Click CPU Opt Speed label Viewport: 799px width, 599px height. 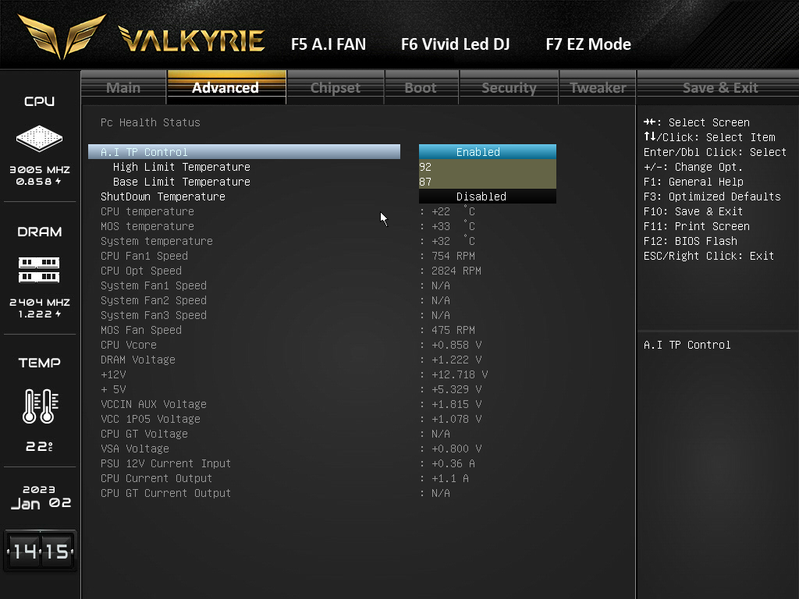pos(141,270)
